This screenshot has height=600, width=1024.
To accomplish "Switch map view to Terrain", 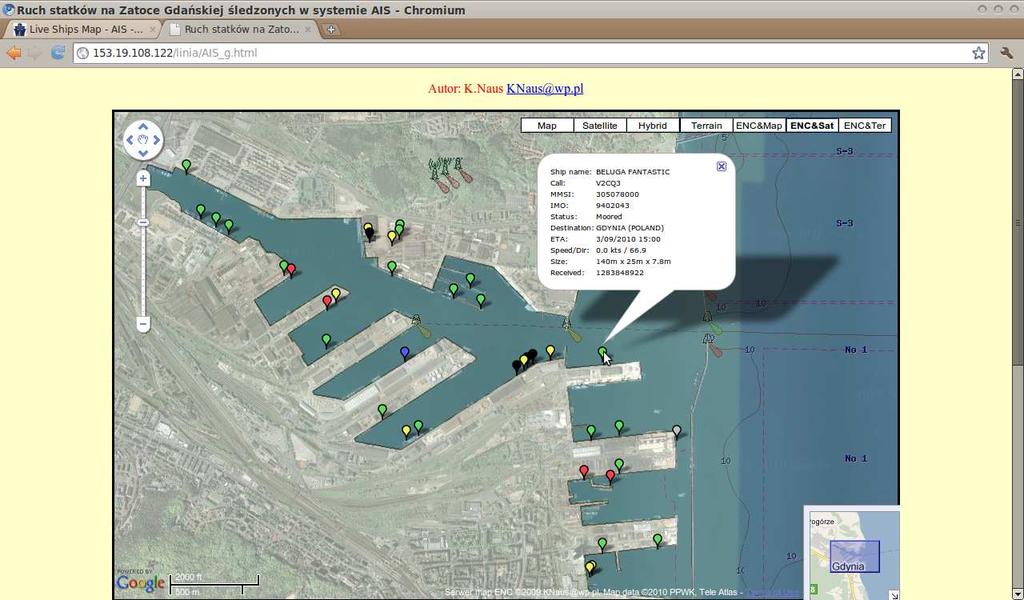I will pos(707,125).
